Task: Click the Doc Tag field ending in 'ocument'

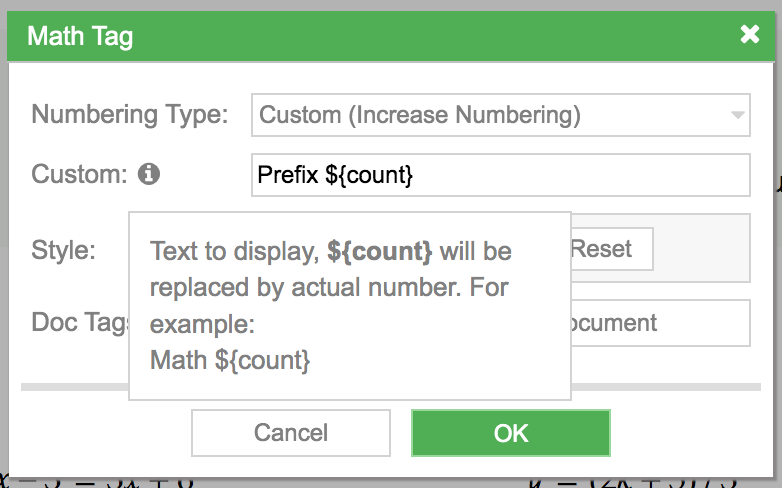Action: click(x=660, y=323)
